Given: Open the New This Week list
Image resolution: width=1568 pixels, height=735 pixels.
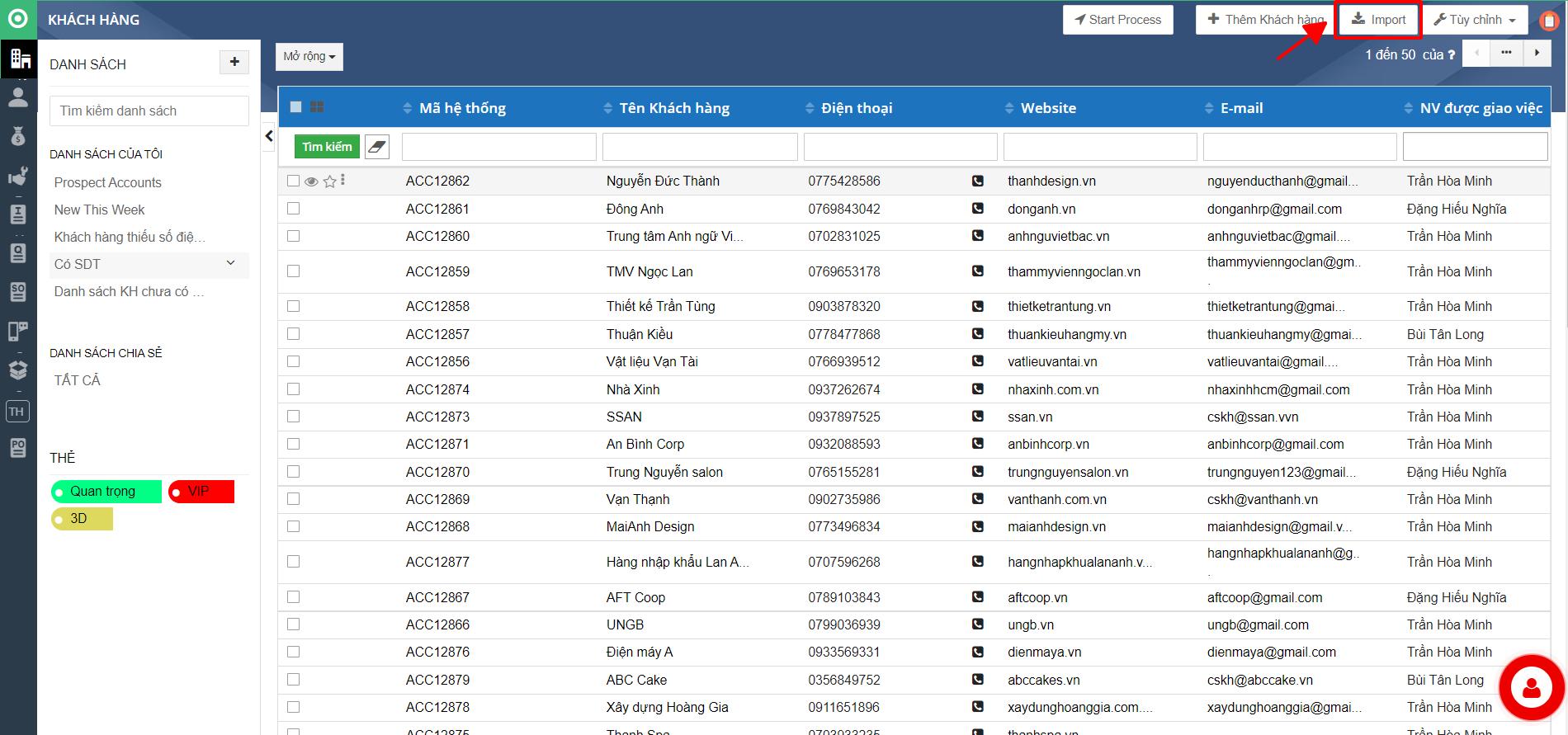Looking at the screenshot, I should tap(100, 210).
